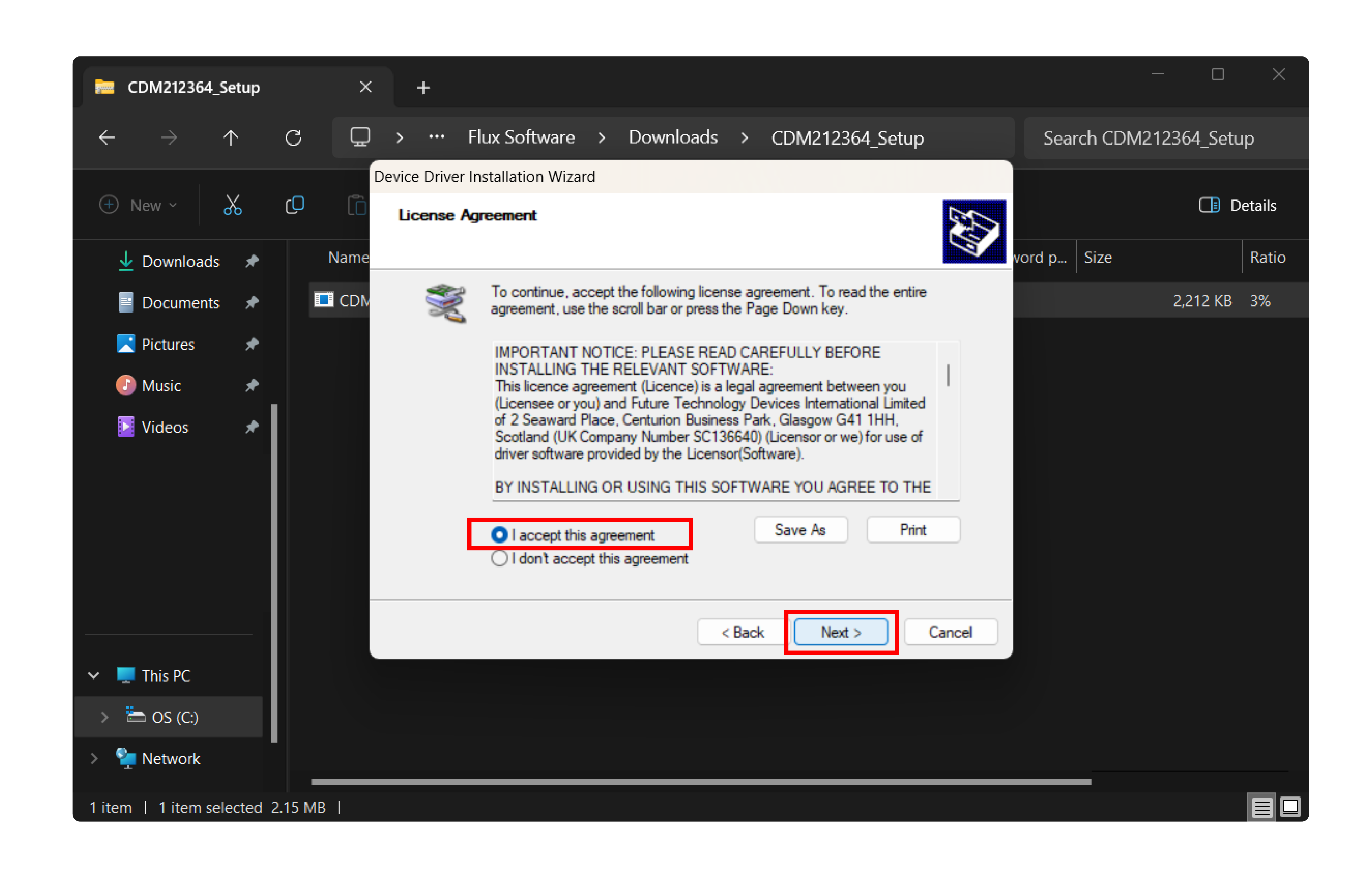Click the Back arrow in Explorer
Screen dimensions: 1372x878
(x=107, y=137)
